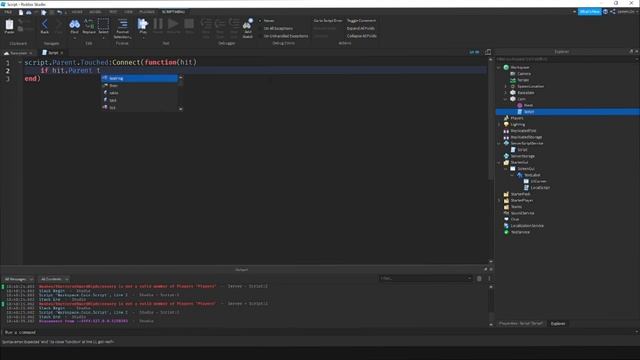Click Go to Script Error
This screenshot has width=640, height=360.
coord(328,20)
